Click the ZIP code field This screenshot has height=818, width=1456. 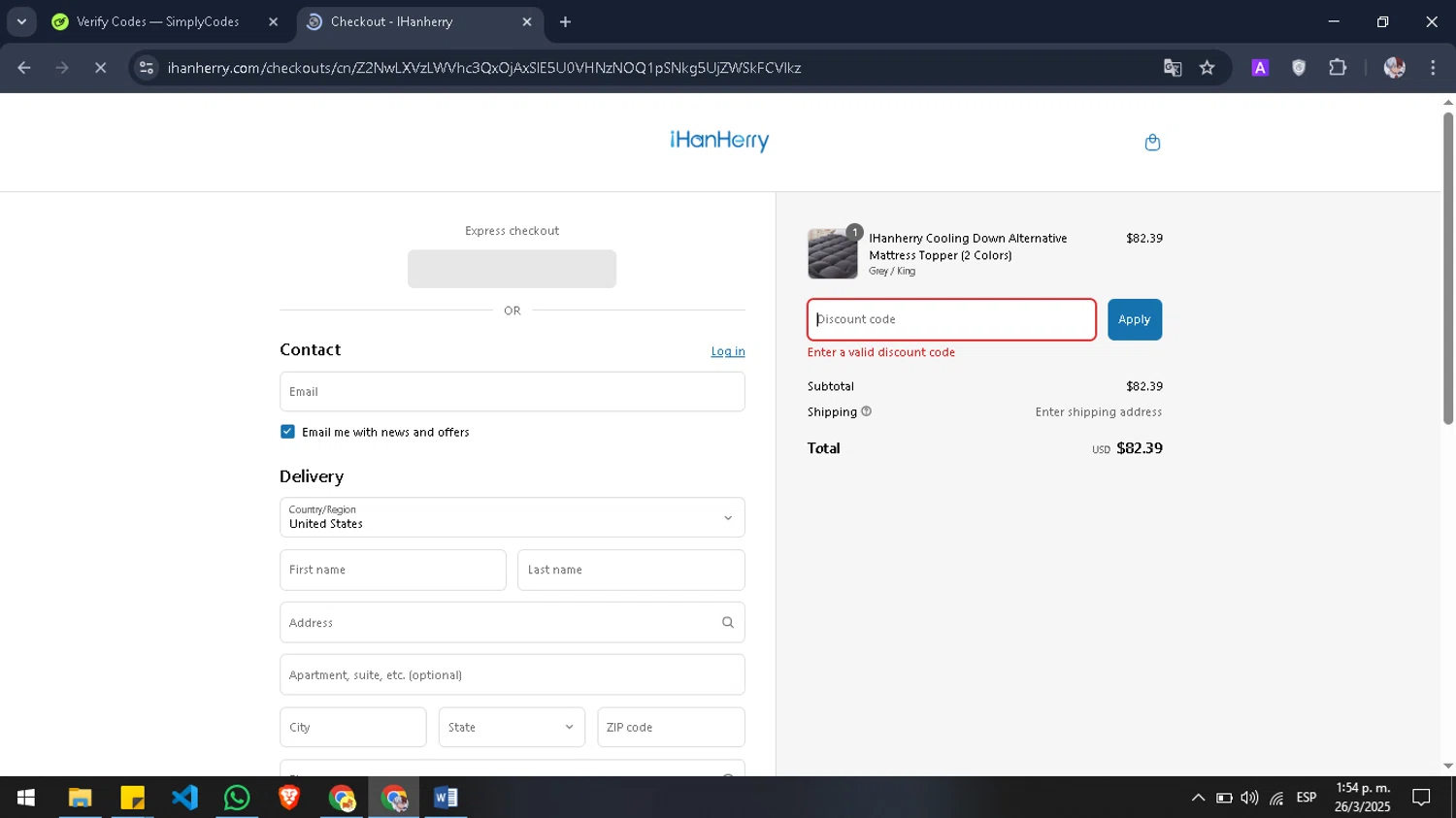click(x=671, y=727)
